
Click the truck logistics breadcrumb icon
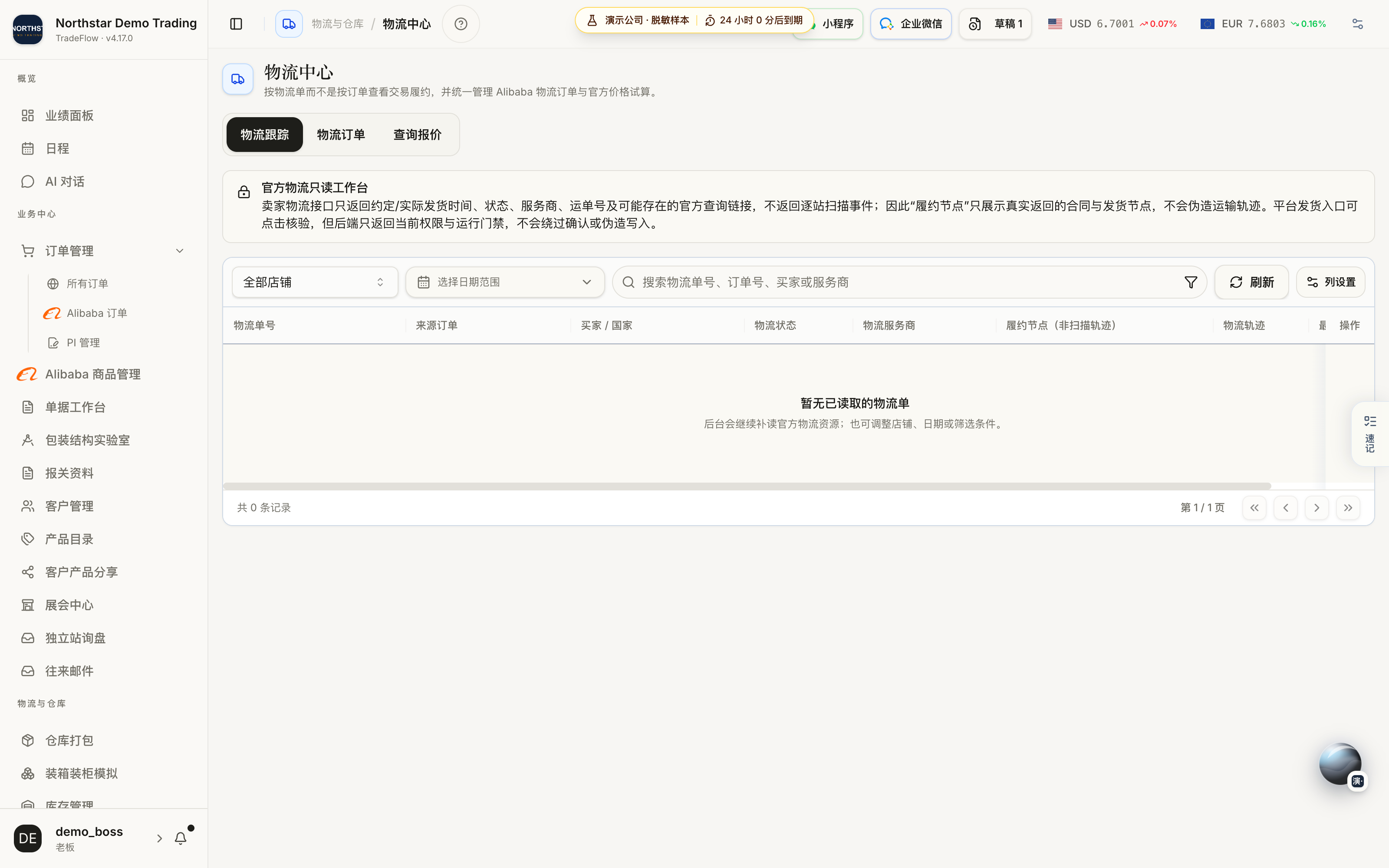click(x=289, y=23)
